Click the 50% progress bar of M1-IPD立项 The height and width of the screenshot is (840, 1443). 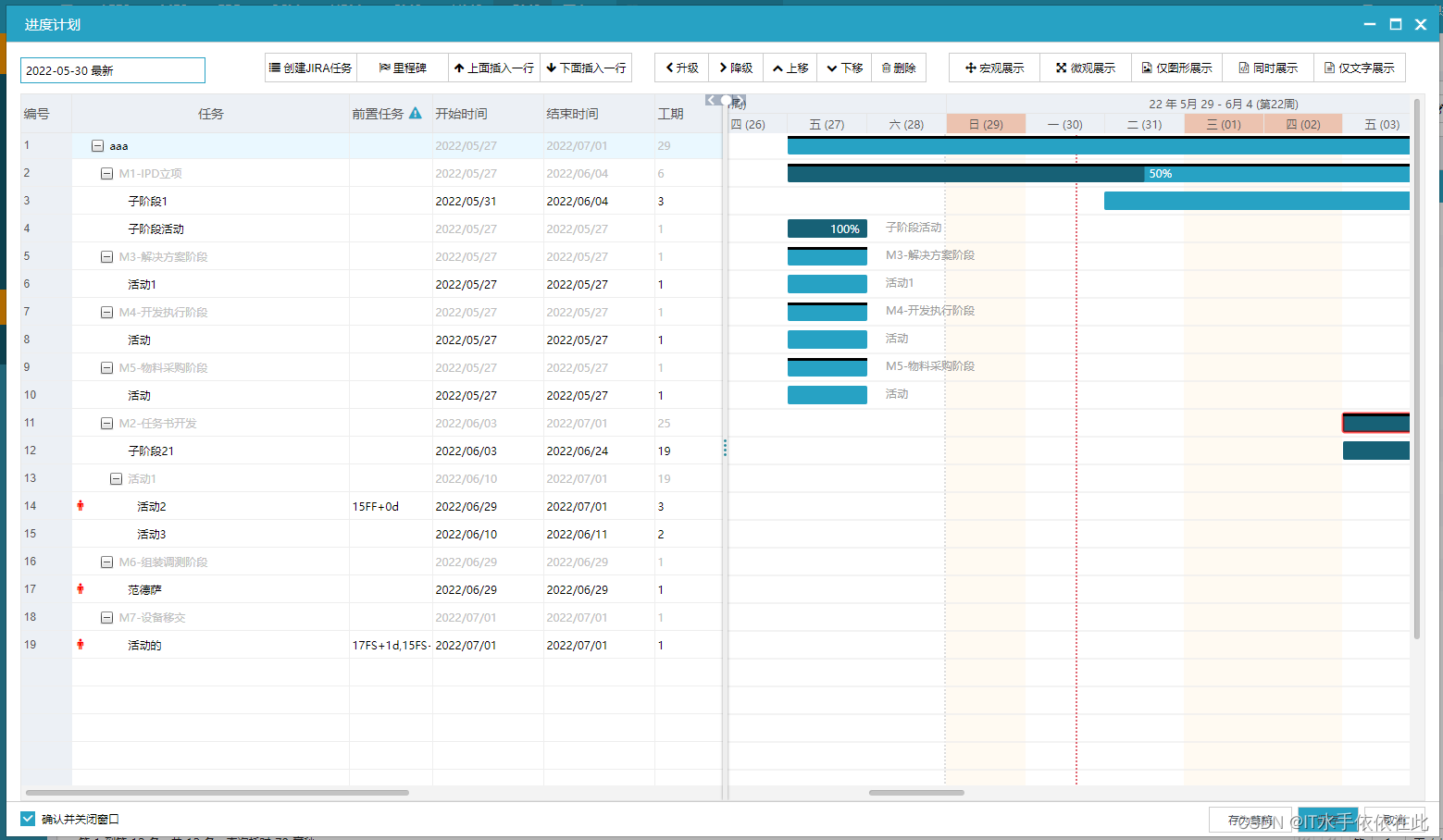[x=1098, y=173]
